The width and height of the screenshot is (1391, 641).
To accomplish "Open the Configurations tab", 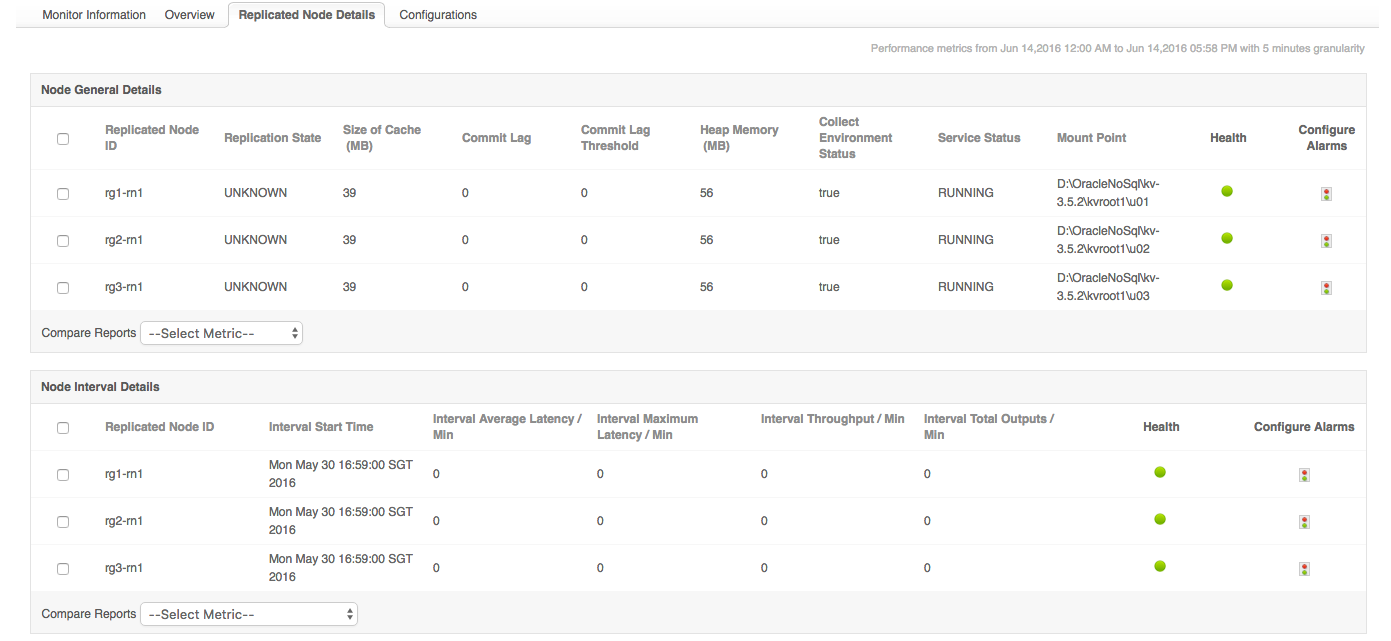I will [x=438, y=15].
